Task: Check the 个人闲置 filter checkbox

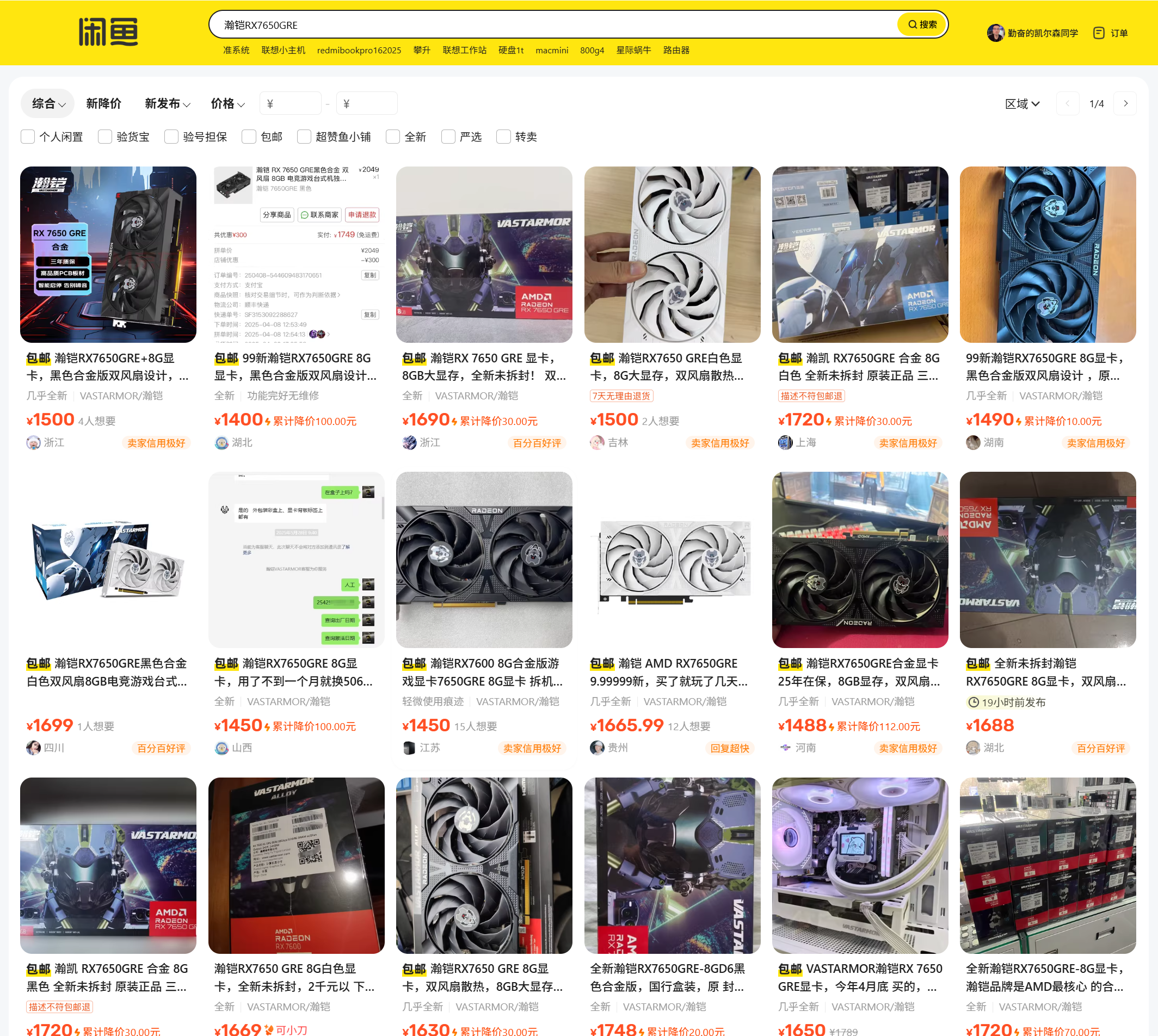Action: [x=27, y=137]
